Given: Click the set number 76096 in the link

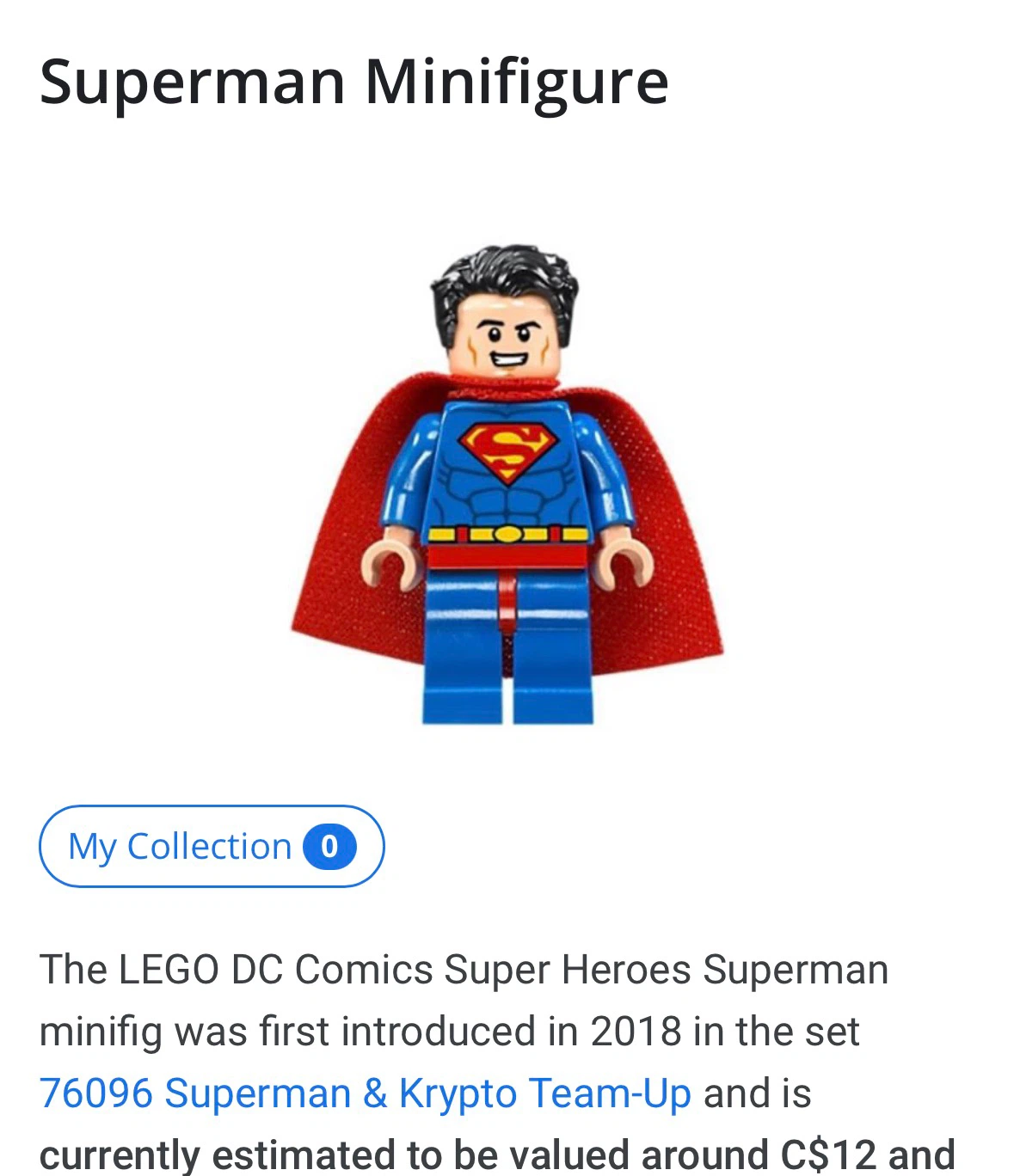Looking at the screenshot, I should (95, 1093).
